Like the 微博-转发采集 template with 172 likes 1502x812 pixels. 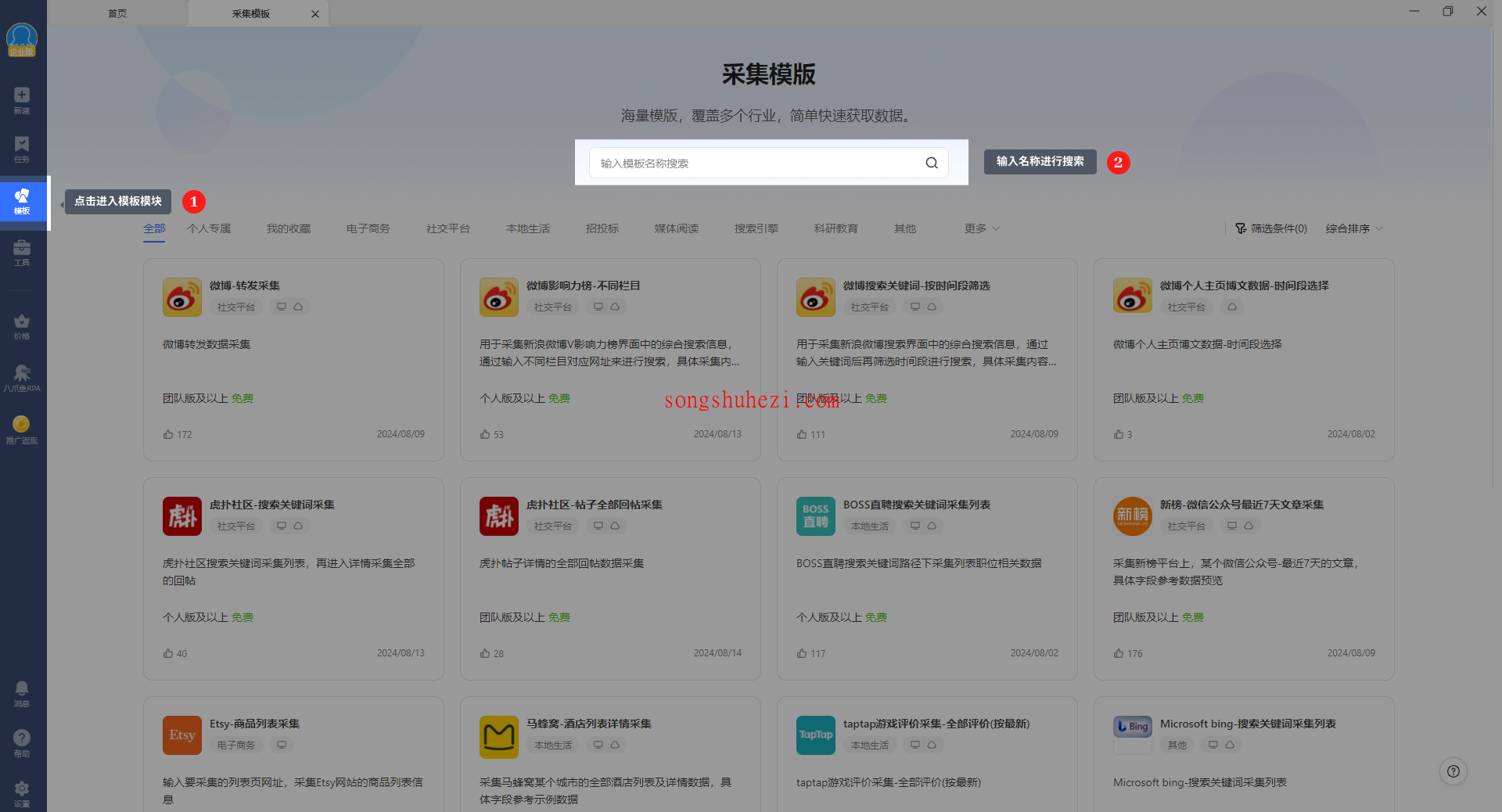[168, 434]
